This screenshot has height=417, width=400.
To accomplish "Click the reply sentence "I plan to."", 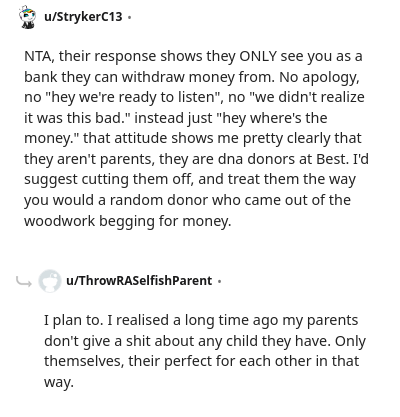I will point(74,320).
